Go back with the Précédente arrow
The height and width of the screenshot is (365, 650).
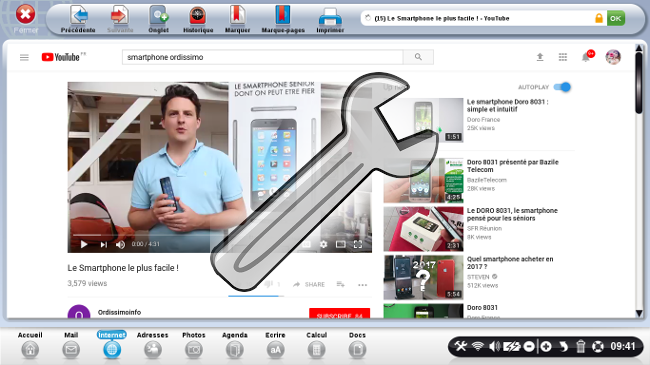click(78, 19)
